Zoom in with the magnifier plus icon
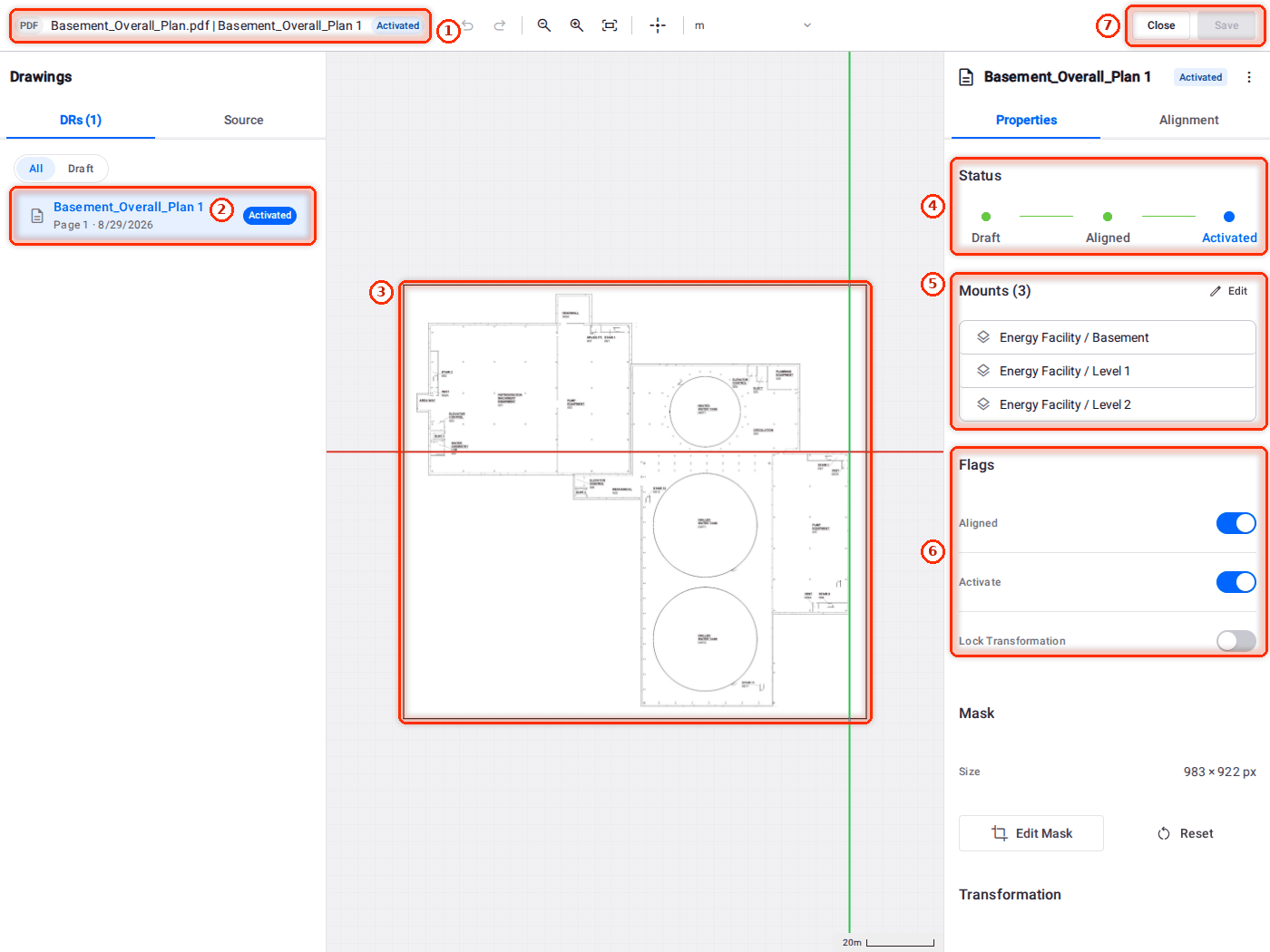 point(577,25)
